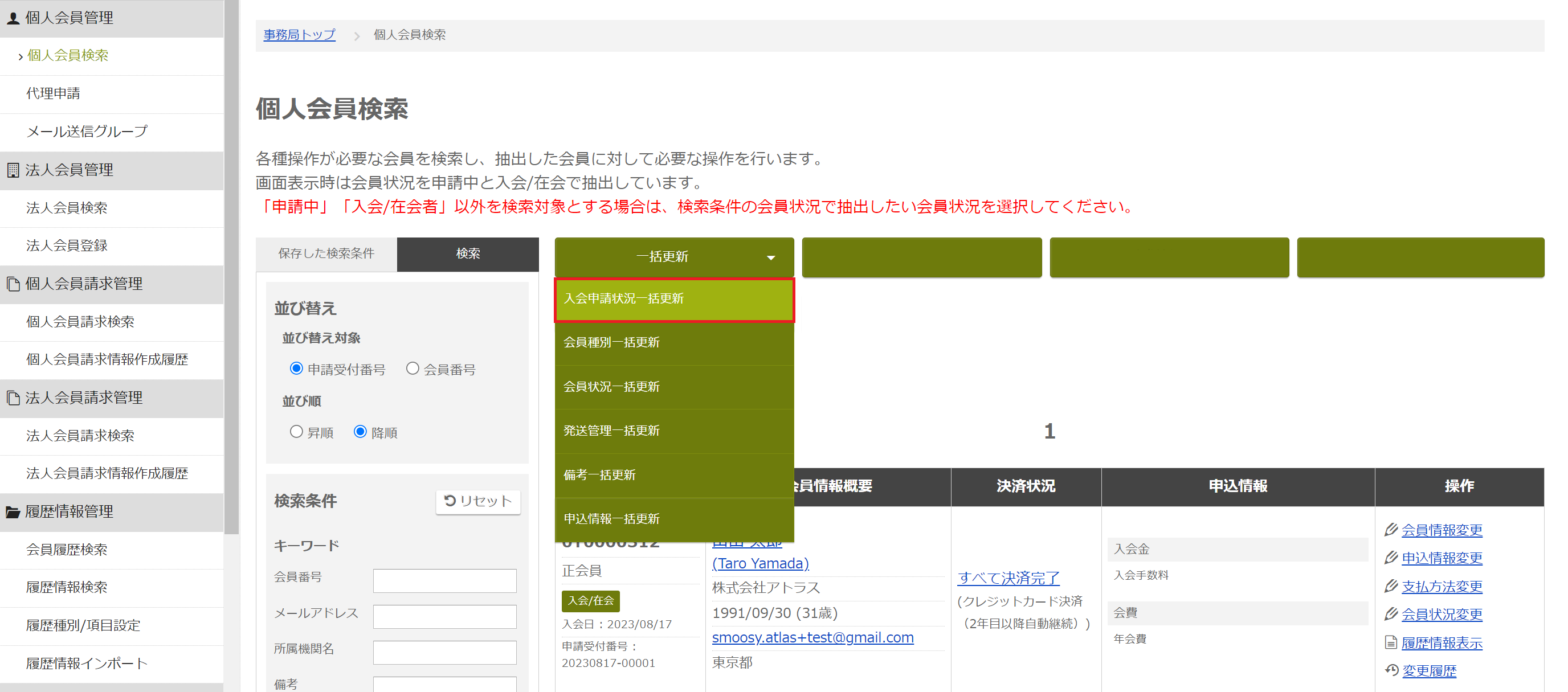Click the document icon beside 法人会員請求管理
This screenshot has height=692, width=1568.
[x=13, y=398]
